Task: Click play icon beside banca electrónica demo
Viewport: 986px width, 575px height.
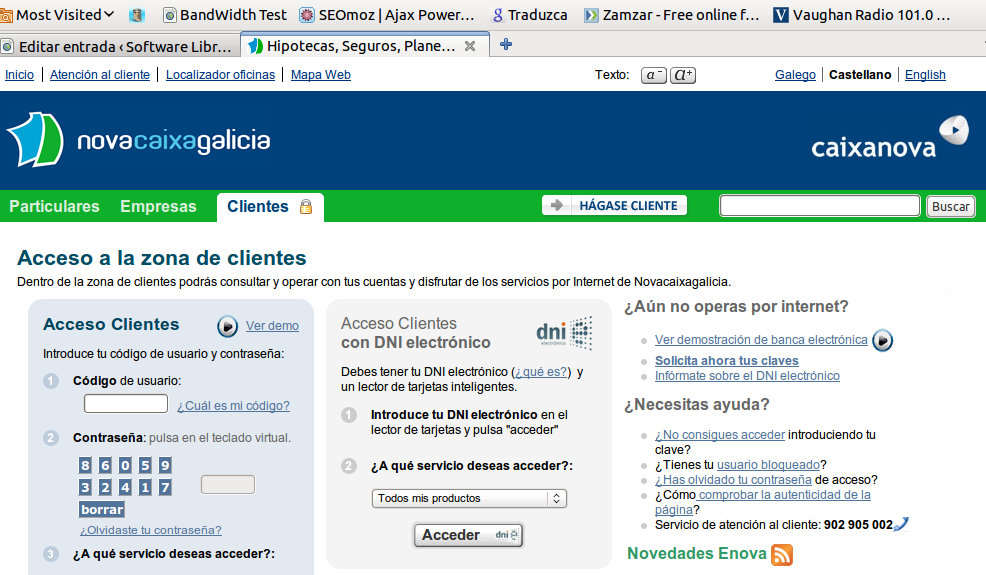Action: (x=882, y=340)
